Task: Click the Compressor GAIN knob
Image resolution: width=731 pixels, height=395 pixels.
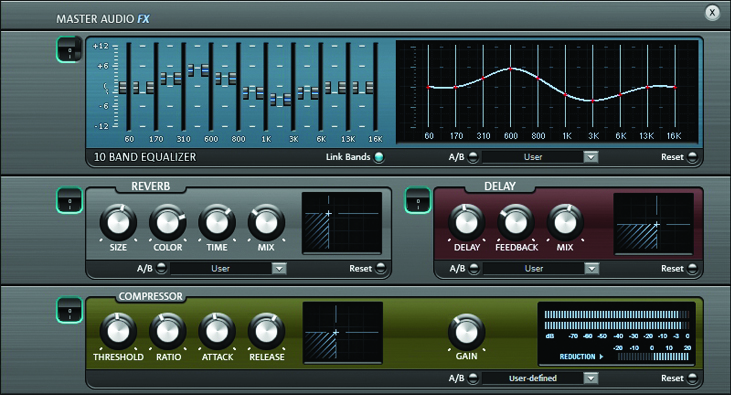Action: click(x=466, y=332)
